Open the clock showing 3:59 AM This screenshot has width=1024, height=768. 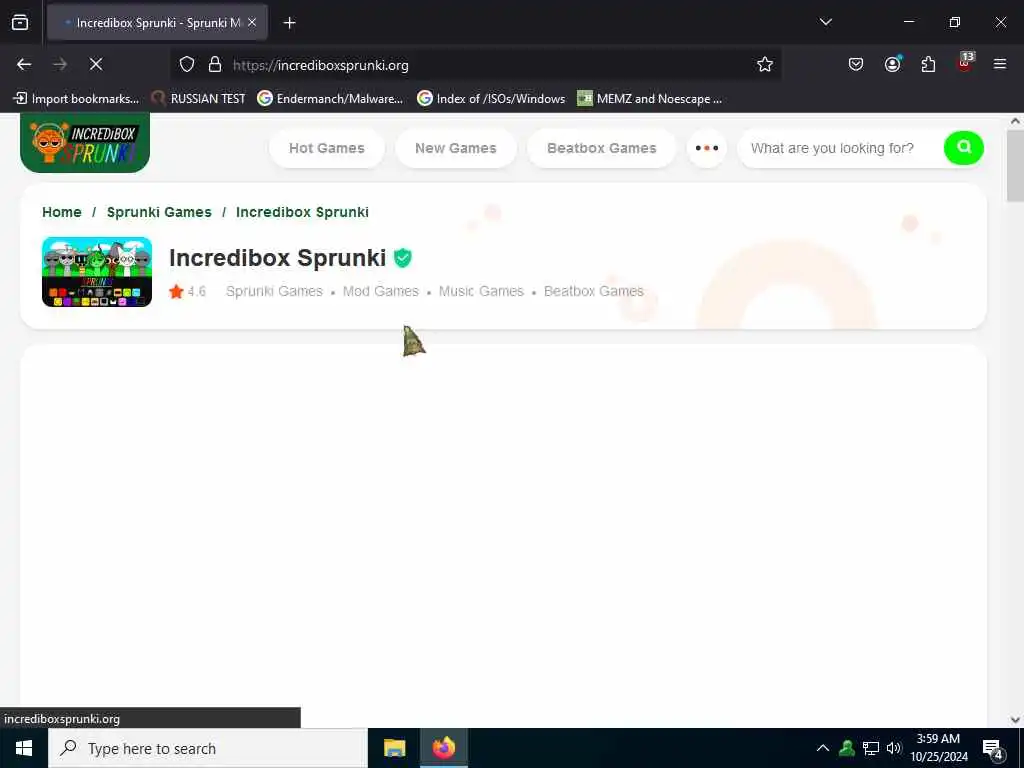point(938,748)
